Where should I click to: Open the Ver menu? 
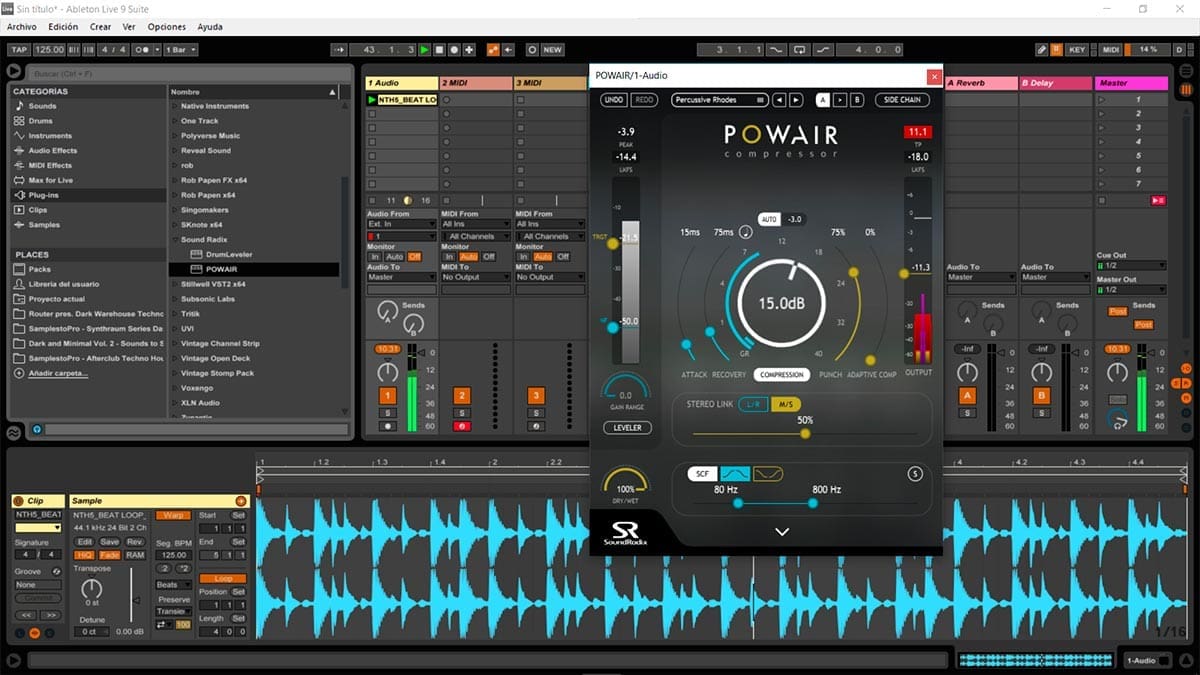pyautogui.click(x=129, y=27)
